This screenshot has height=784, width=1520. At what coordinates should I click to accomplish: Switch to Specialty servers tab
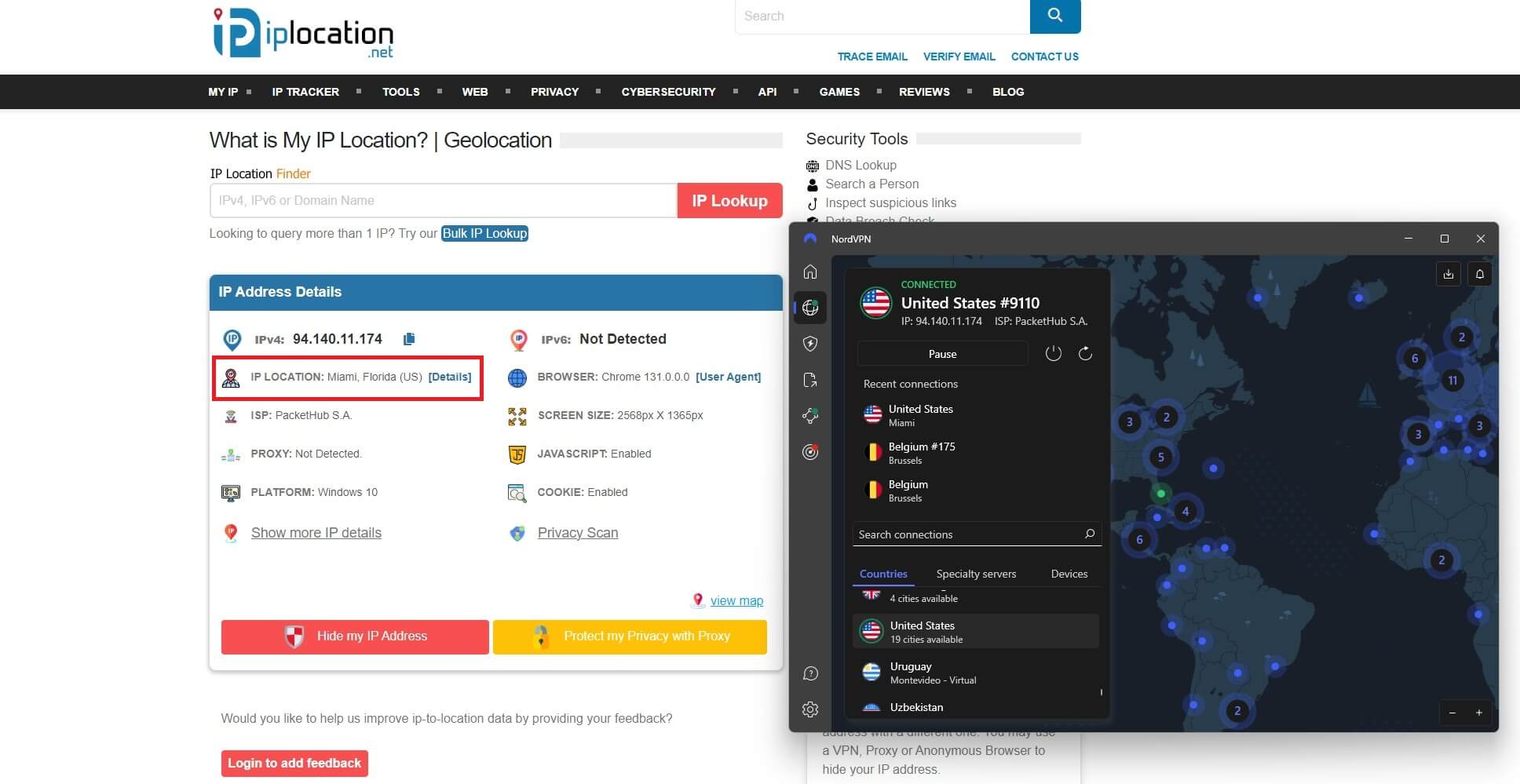(976, 574)
